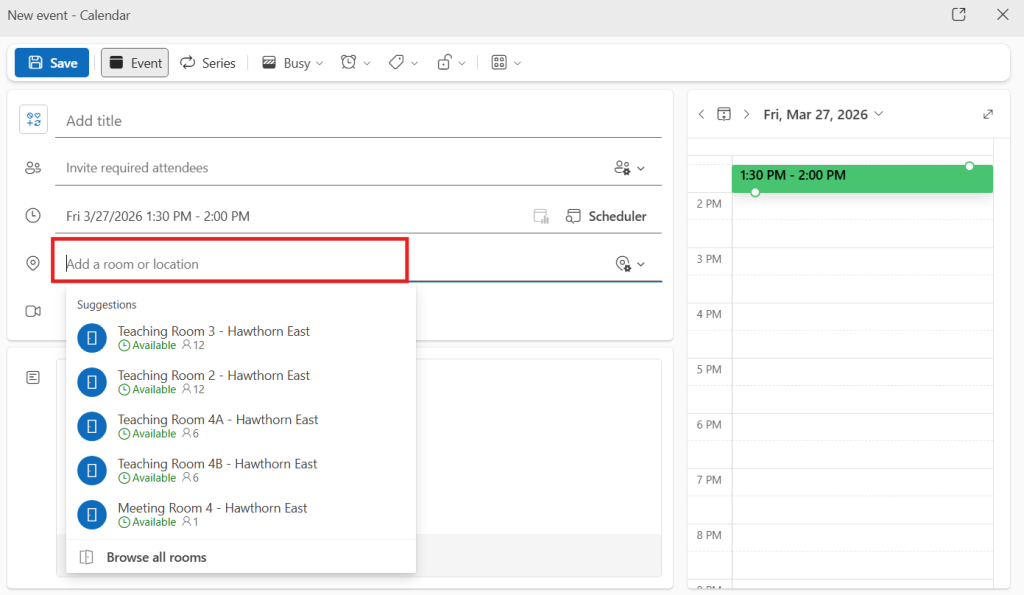
Task: Close the New event window
Action: pyautogui.click(x=1002, y=14)
